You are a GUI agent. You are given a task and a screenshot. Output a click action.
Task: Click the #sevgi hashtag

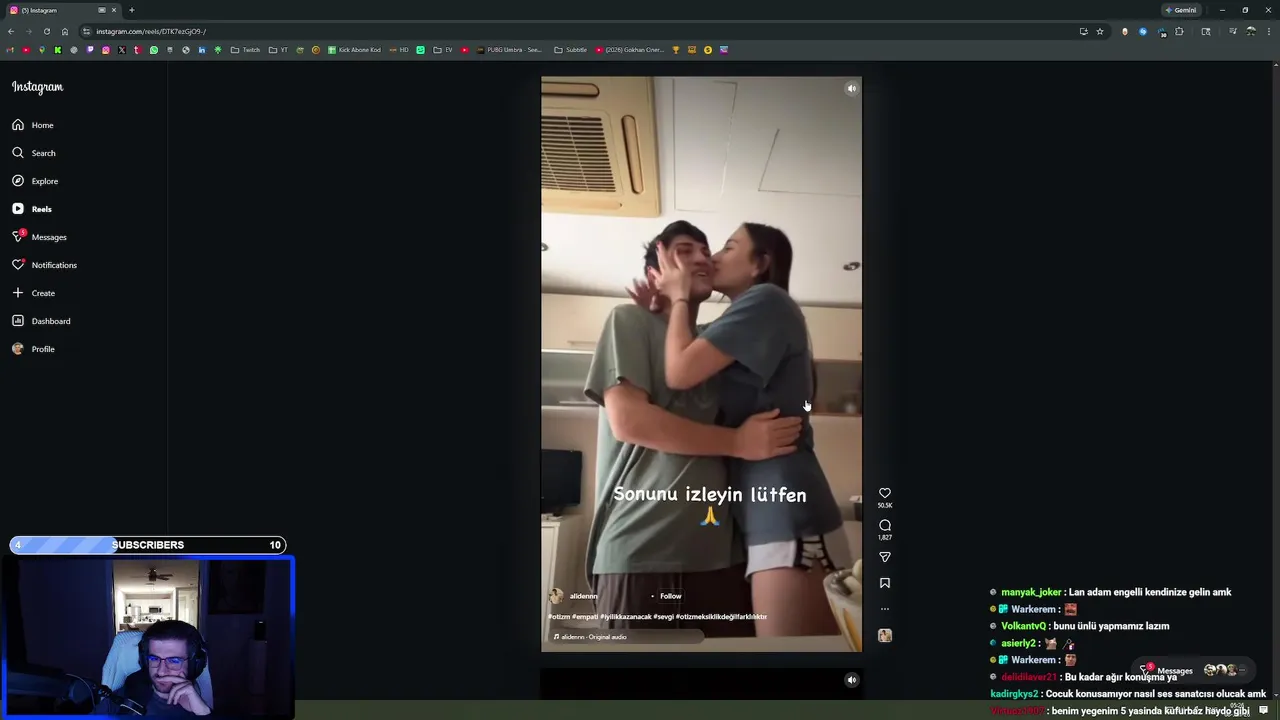click(x=663, y=617)
